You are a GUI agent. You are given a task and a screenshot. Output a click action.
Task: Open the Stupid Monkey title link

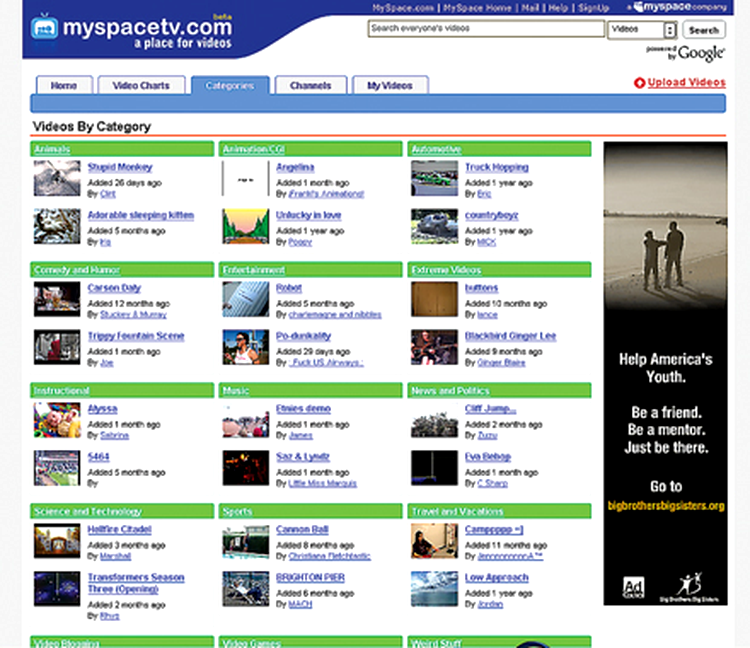click(120, 167)
